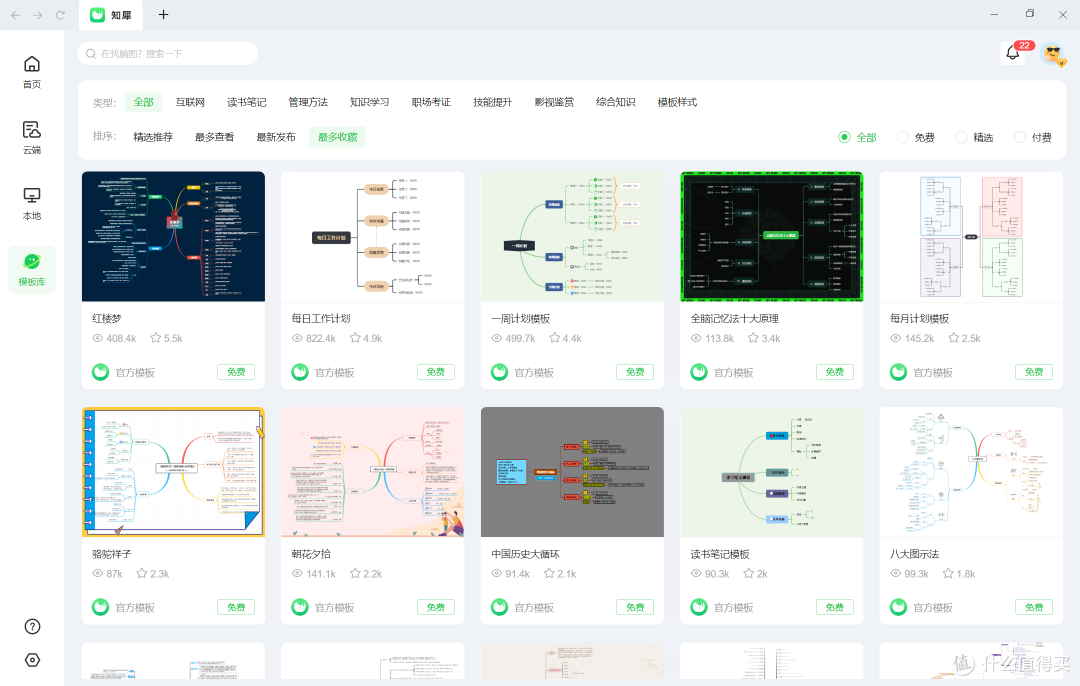
Task: Click the 知犀 app logo in tab
Action: click(x=98, y=14)
